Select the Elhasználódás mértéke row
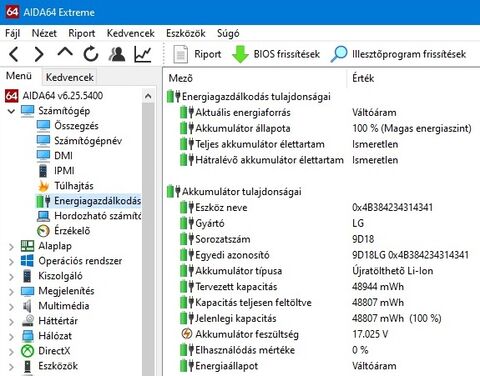Screen dimensions: 480x376 click(x=274, y=350)
